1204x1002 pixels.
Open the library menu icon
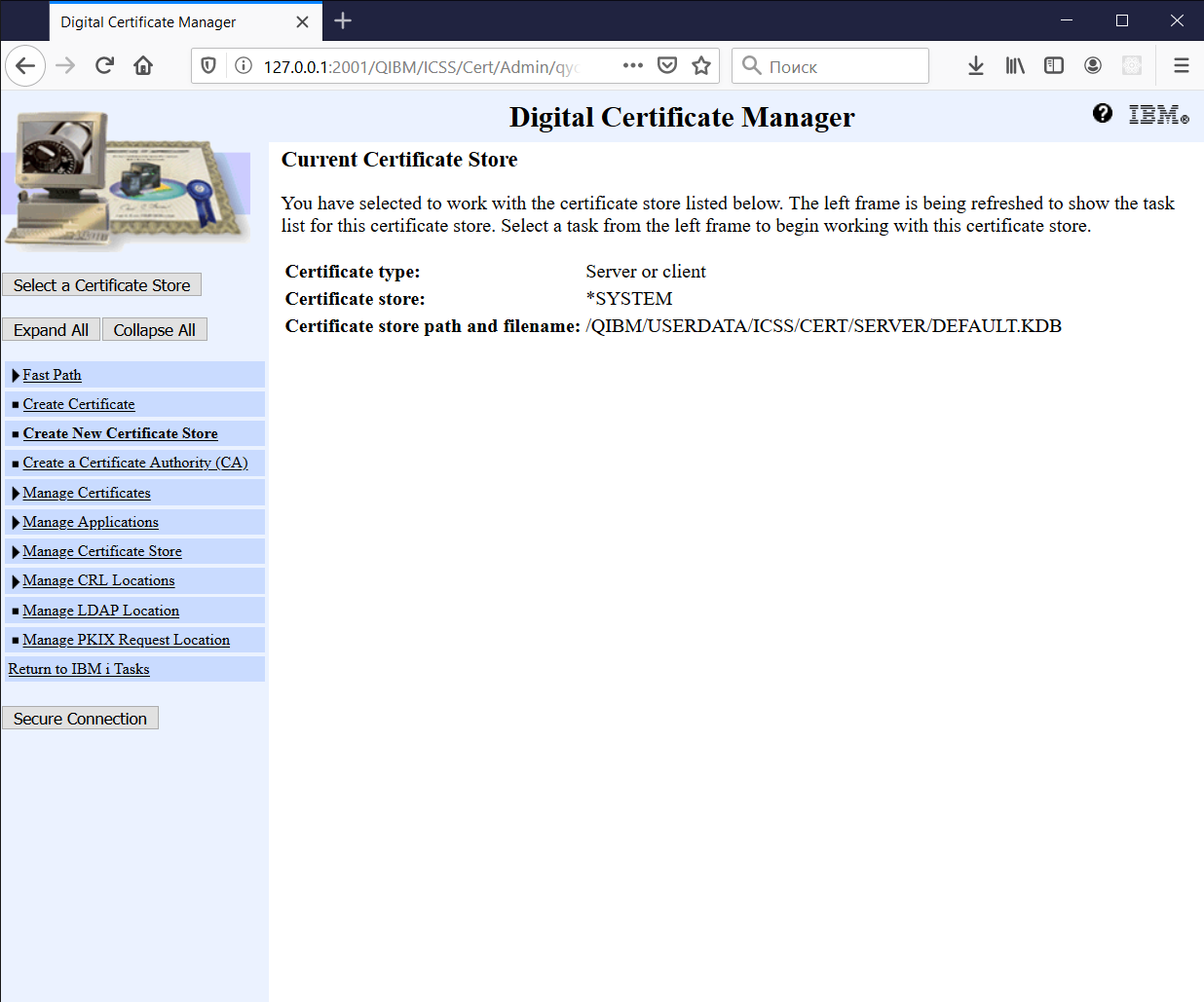pos(1015,66)
